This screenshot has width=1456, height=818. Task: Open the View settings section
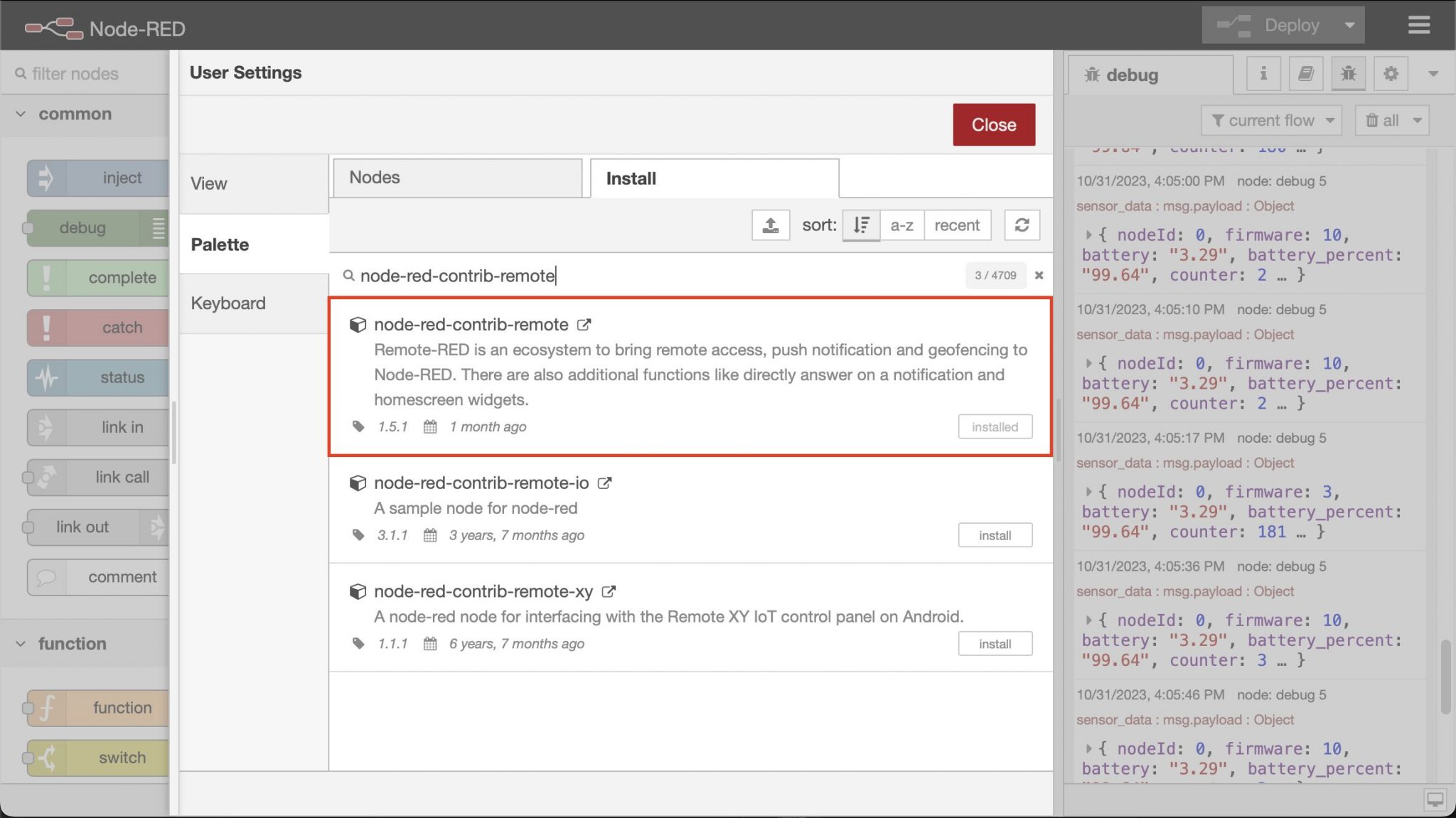pos(254,183)
